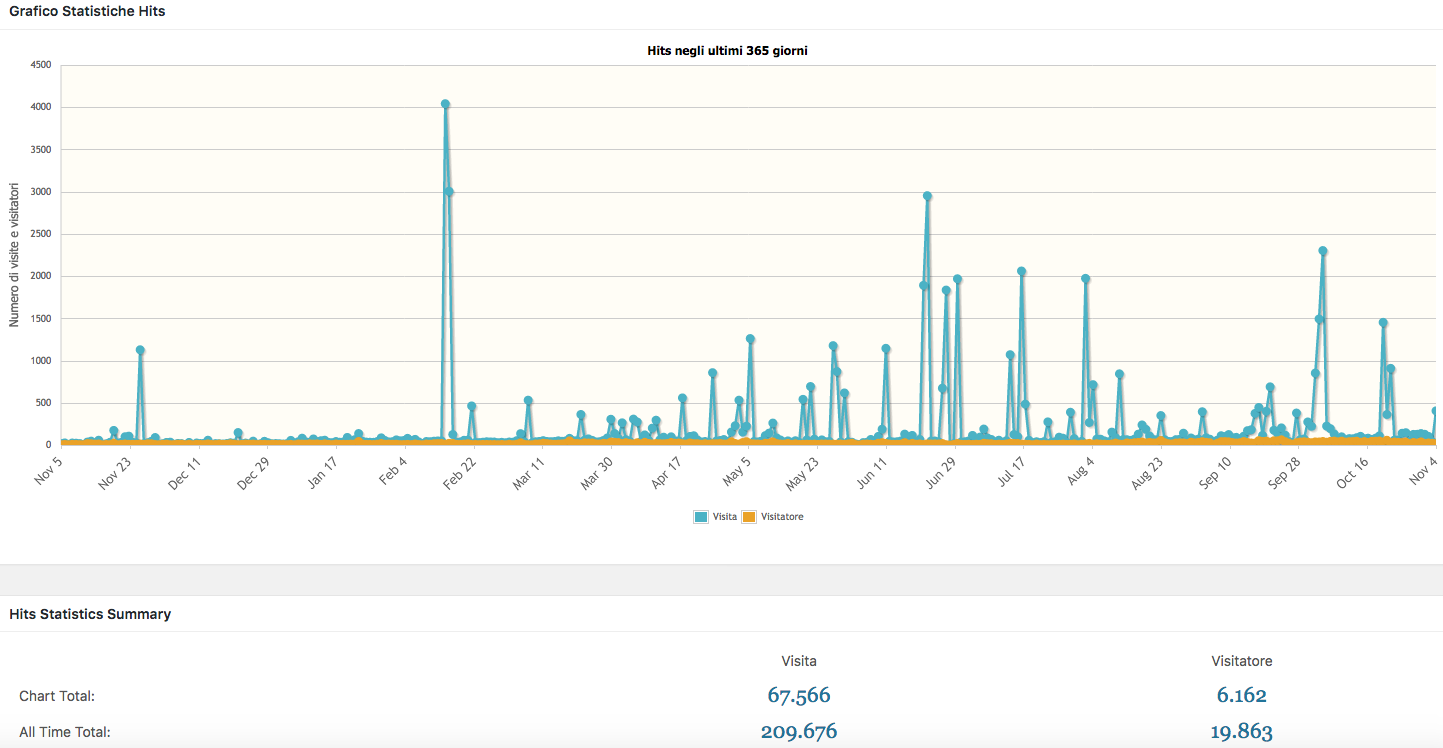This screenshot has width=1443, height=748.
Task: Click the chart title Hits negli ultimi 365 giorni
Action: (727, 51)
